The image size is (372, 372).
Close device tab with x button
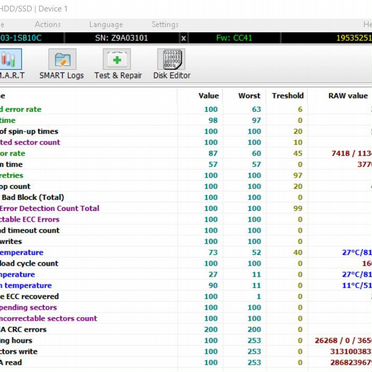coord(183,38)
